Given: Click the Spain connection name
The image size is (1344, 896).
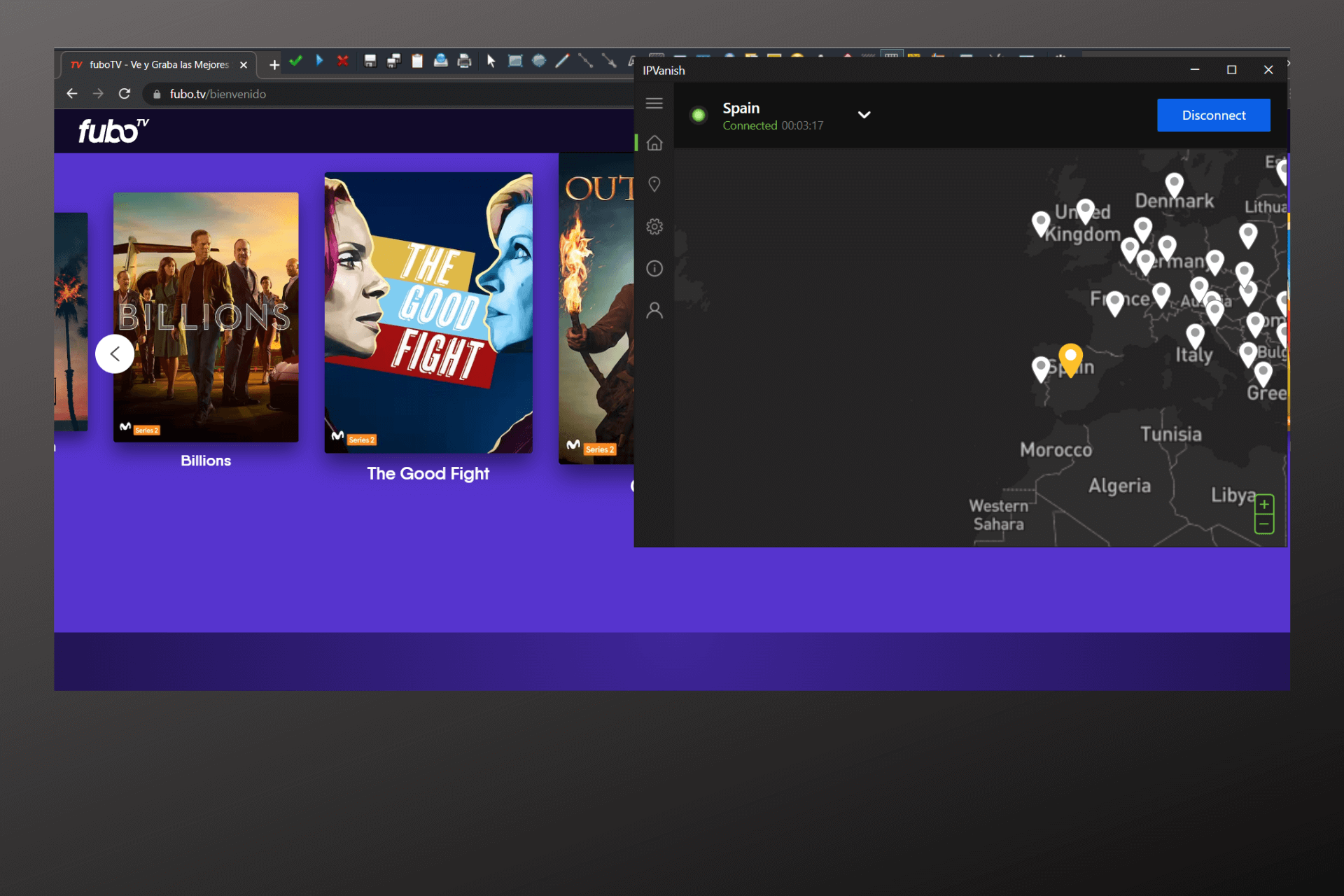Looking at the screenshot, I should coord(741,108).
